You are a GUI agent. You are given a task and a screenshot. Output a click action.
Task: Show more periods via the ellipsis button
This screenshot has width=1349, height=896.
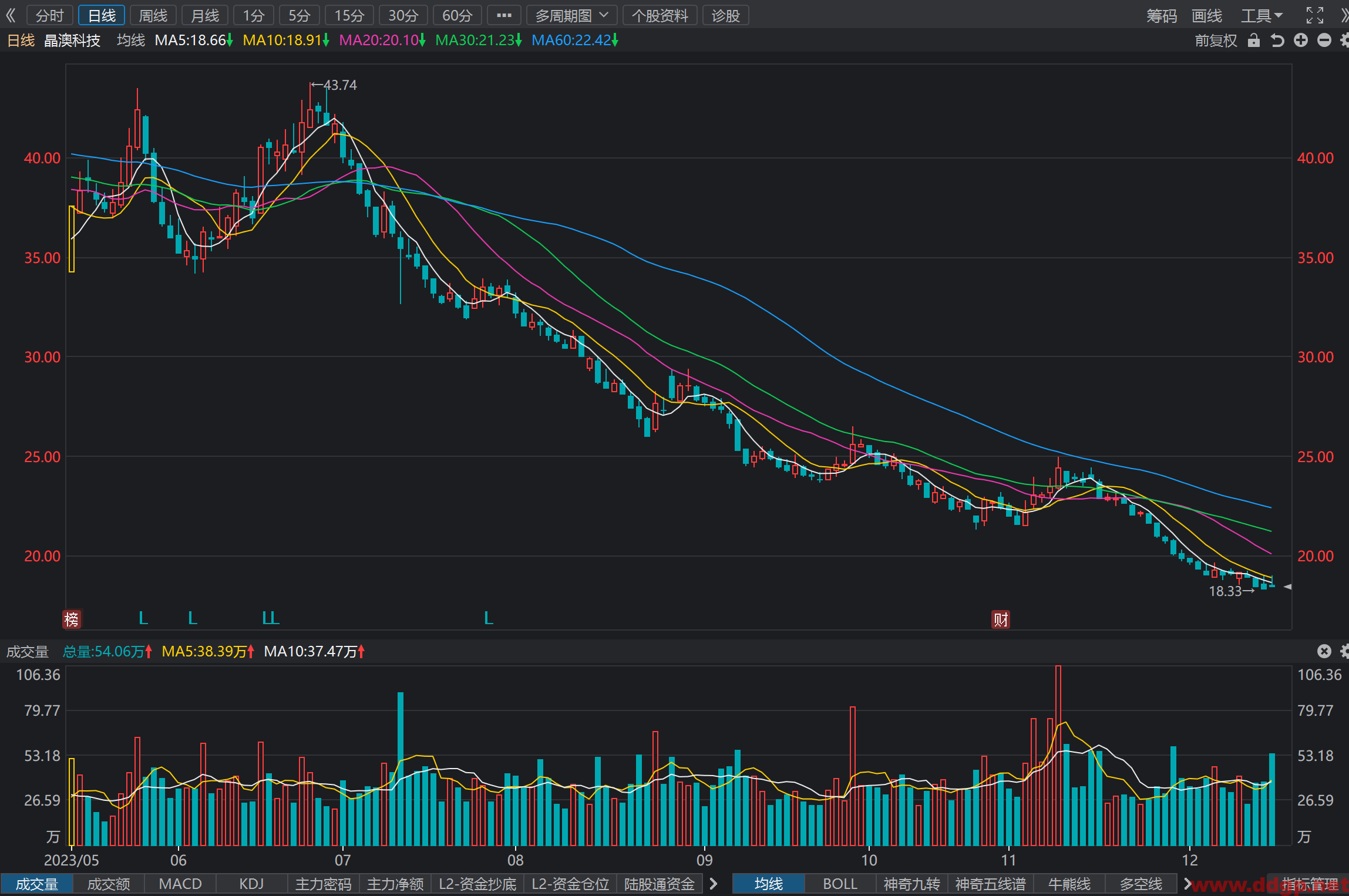[504, 15]
